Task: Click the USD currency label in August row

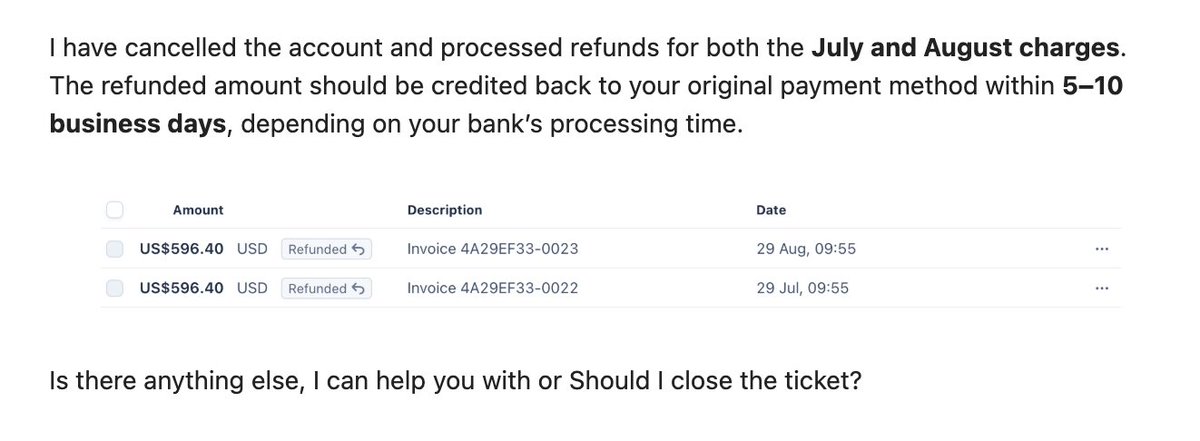Action: pyautogui.click(x=252, y=249)
